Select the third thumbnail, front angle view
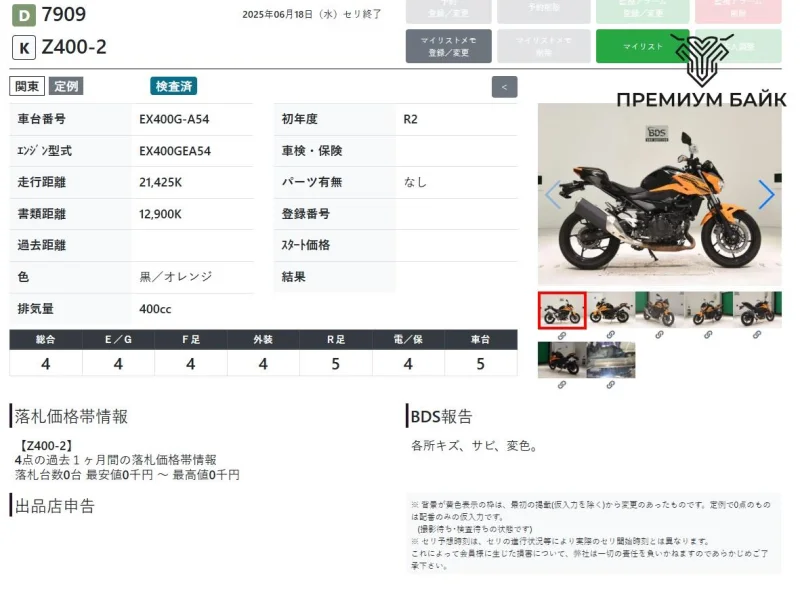The width and height of the screenshot is (800, 600). pyautogui.click(x=659, y=309)
